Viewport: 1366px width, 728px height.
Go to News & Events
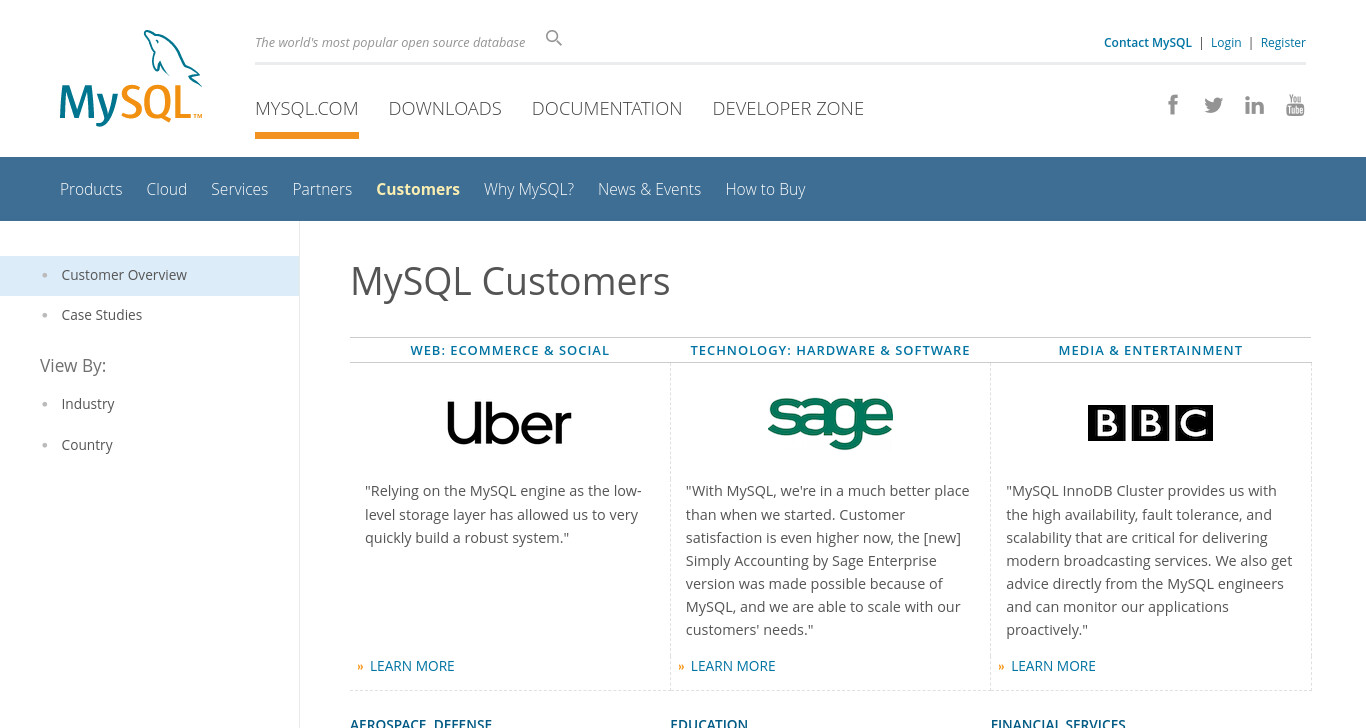point(650,189)
